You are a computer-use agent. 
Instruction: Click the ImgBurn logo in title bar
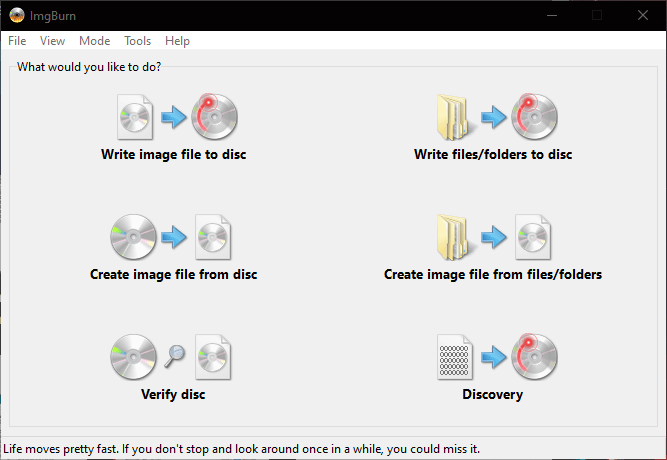coord(17,15)
